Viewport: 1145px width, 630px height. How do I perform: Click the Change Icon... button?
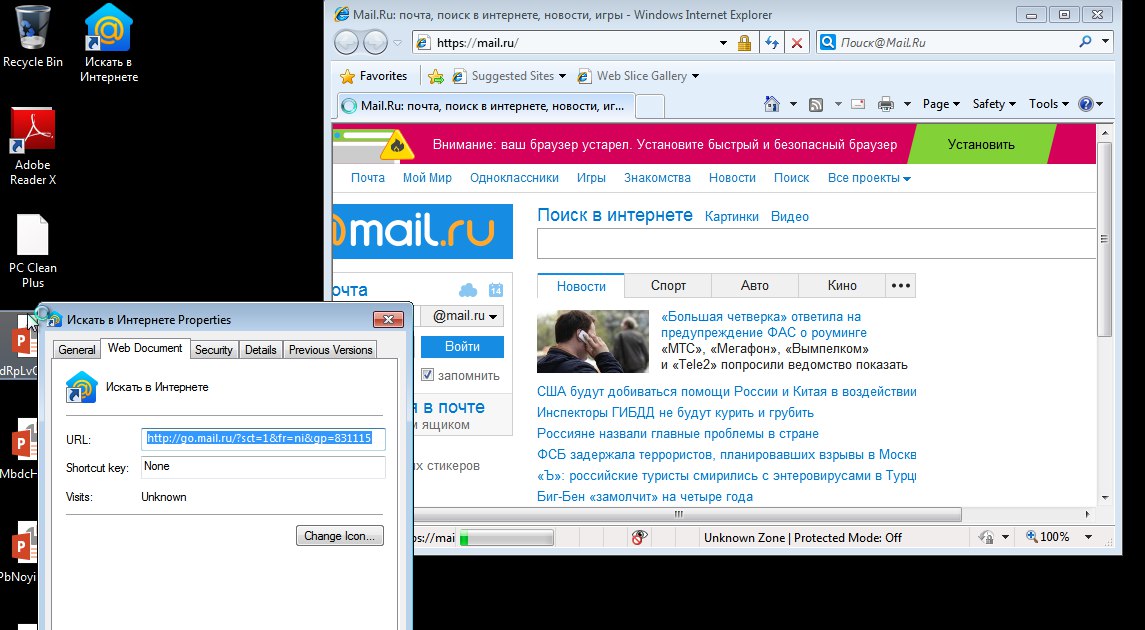(x=340, y=536)
